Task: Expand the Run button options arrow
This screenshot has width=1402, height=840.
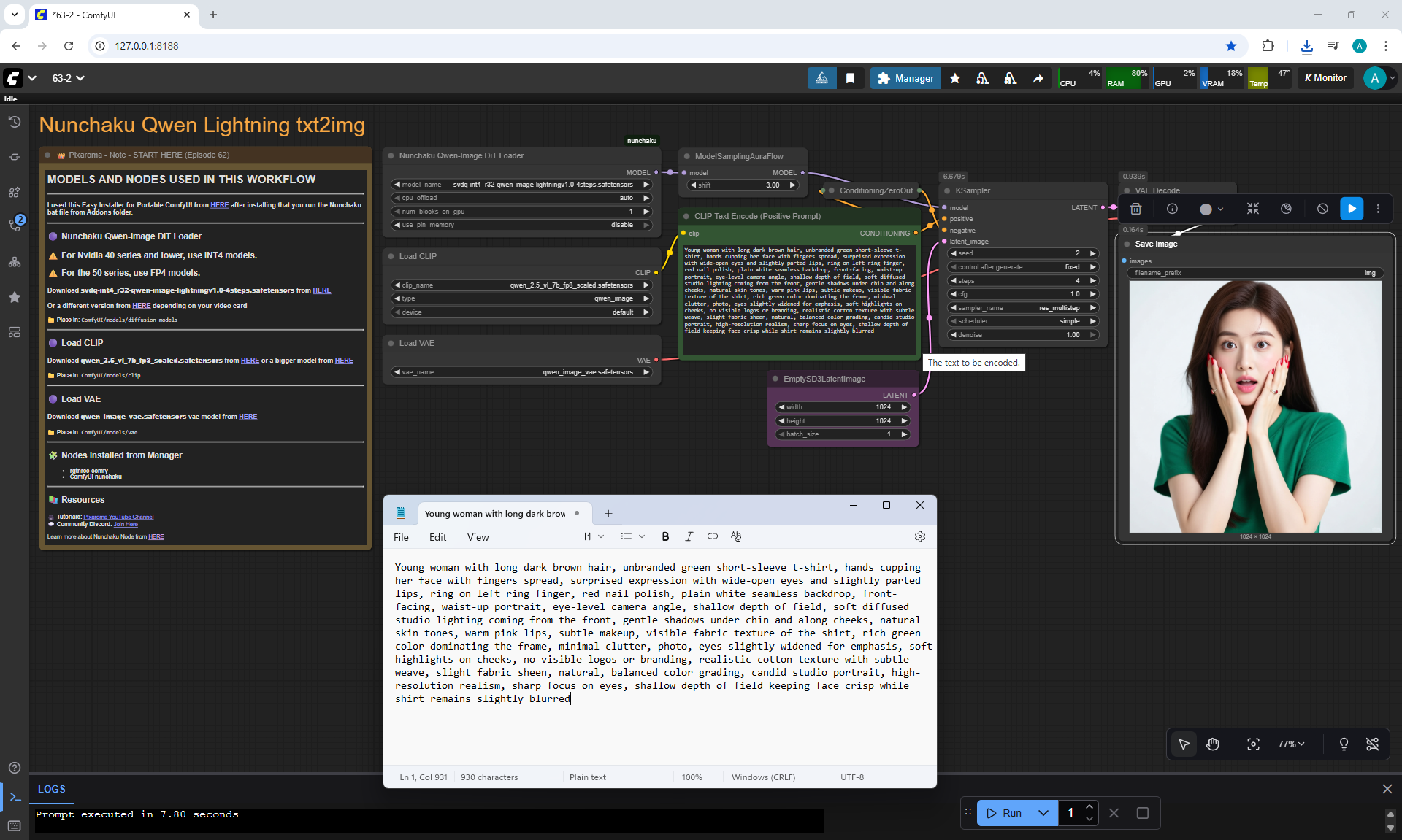Action: pyautogui.click(x=1043, y=813)
